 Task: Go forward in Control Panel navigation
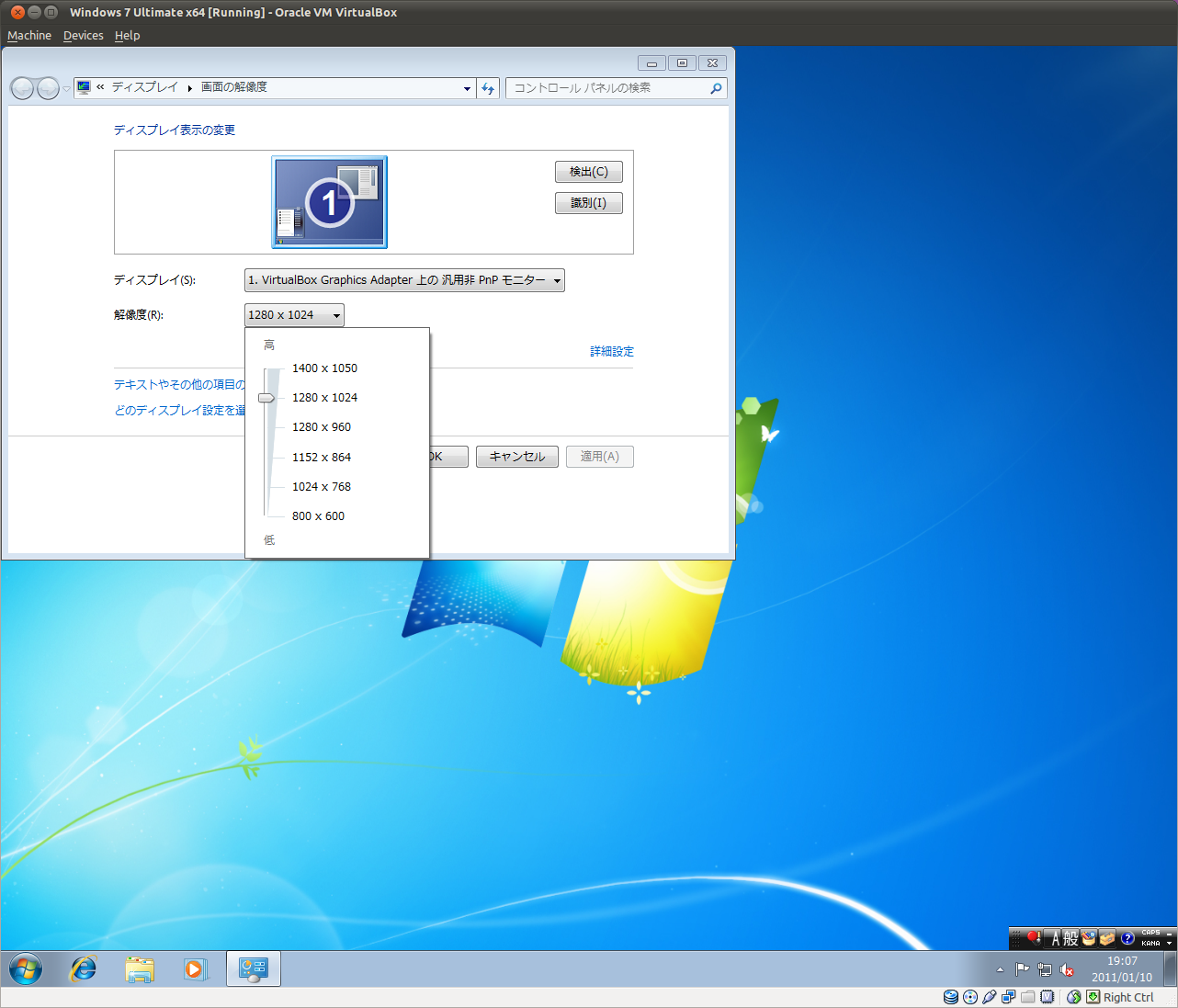48,88
